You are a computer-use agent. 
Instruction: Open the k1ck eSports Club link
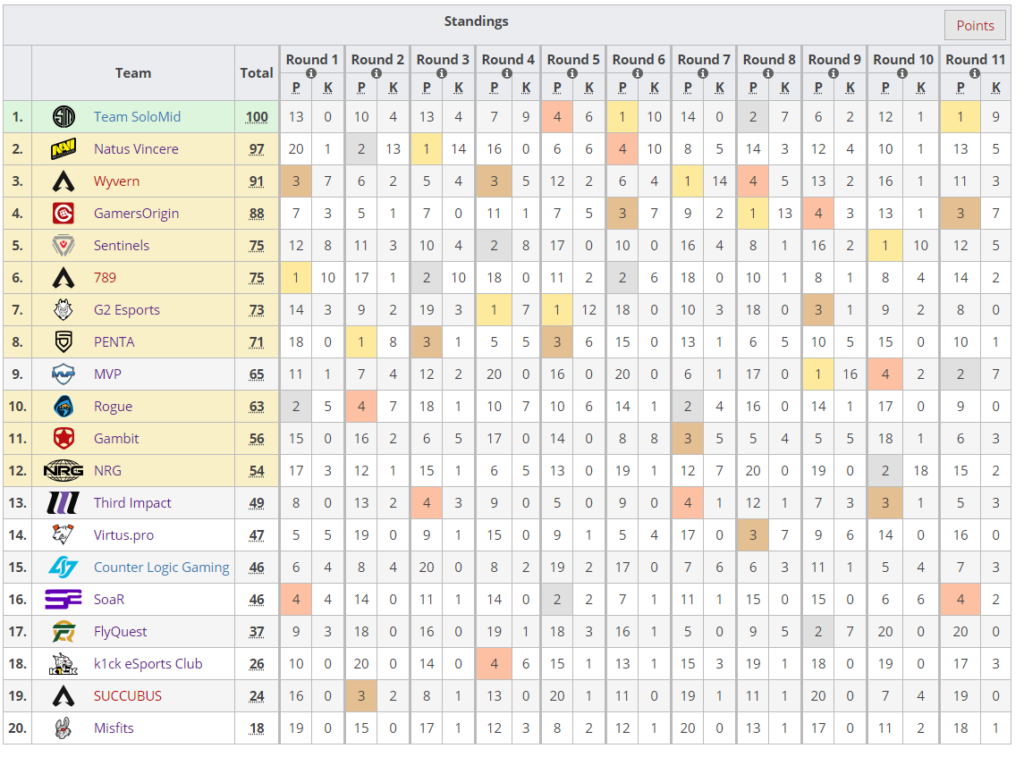[x=148, y=664]
